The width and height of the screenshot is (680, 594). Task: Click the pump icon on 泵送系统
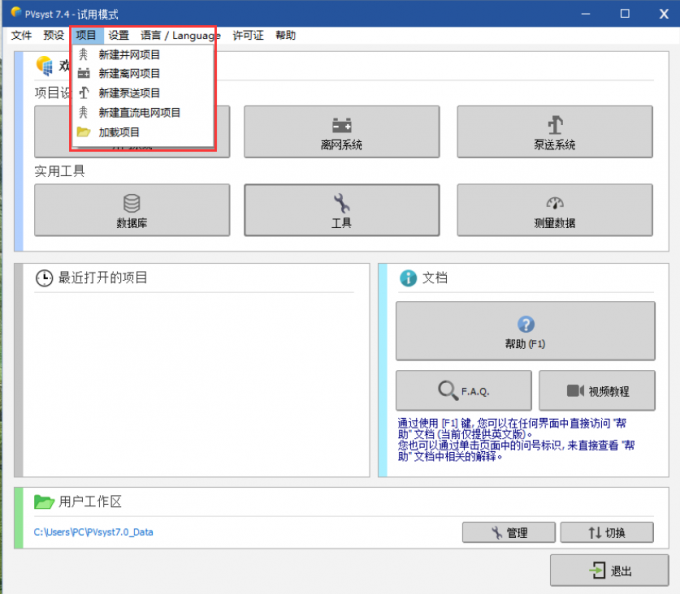coord(555,125)
